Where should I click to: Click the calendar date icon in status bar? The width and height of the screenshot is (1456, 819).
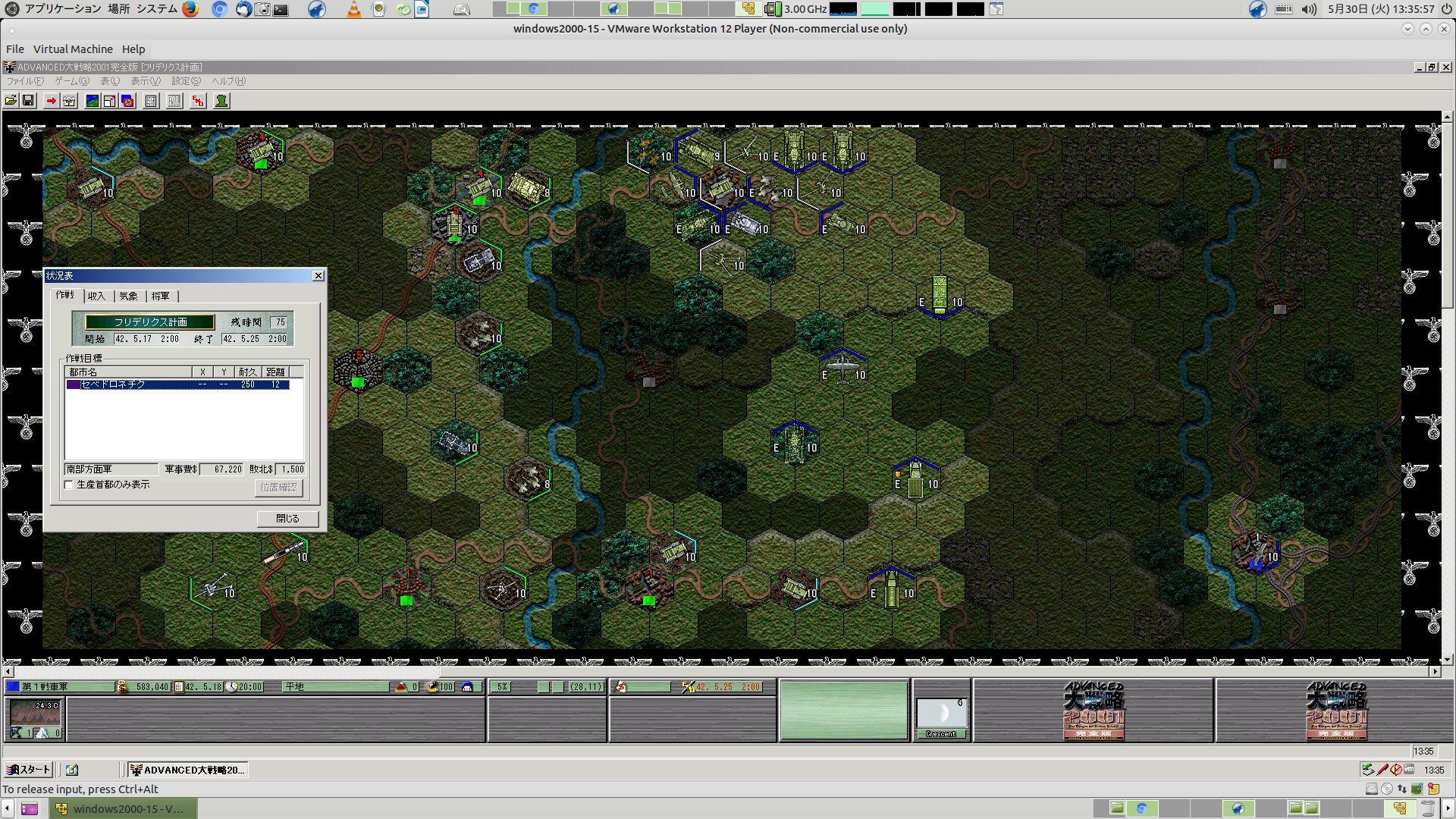point(179,687)
